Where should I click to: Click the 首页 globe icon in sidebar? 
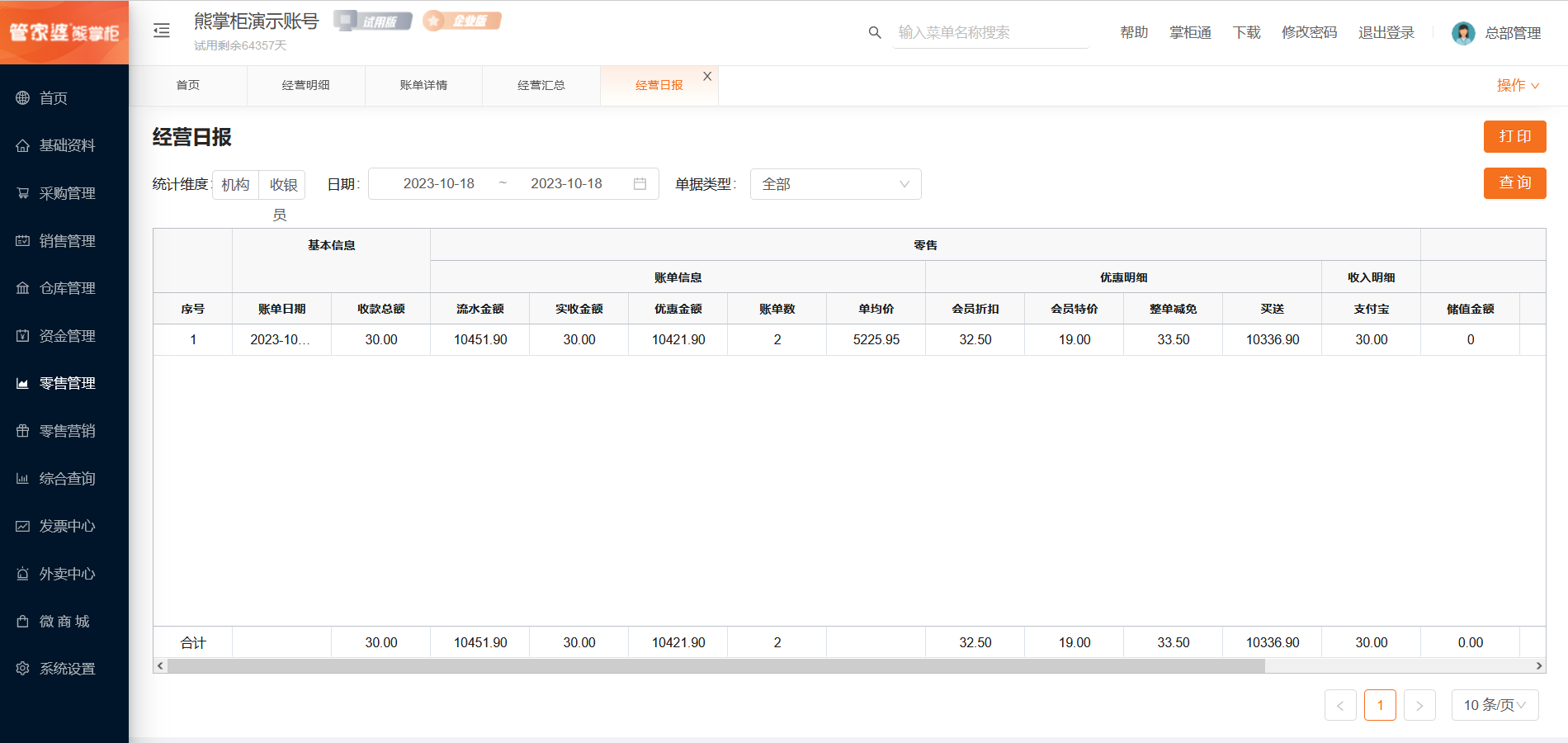(x=22, y=98)
